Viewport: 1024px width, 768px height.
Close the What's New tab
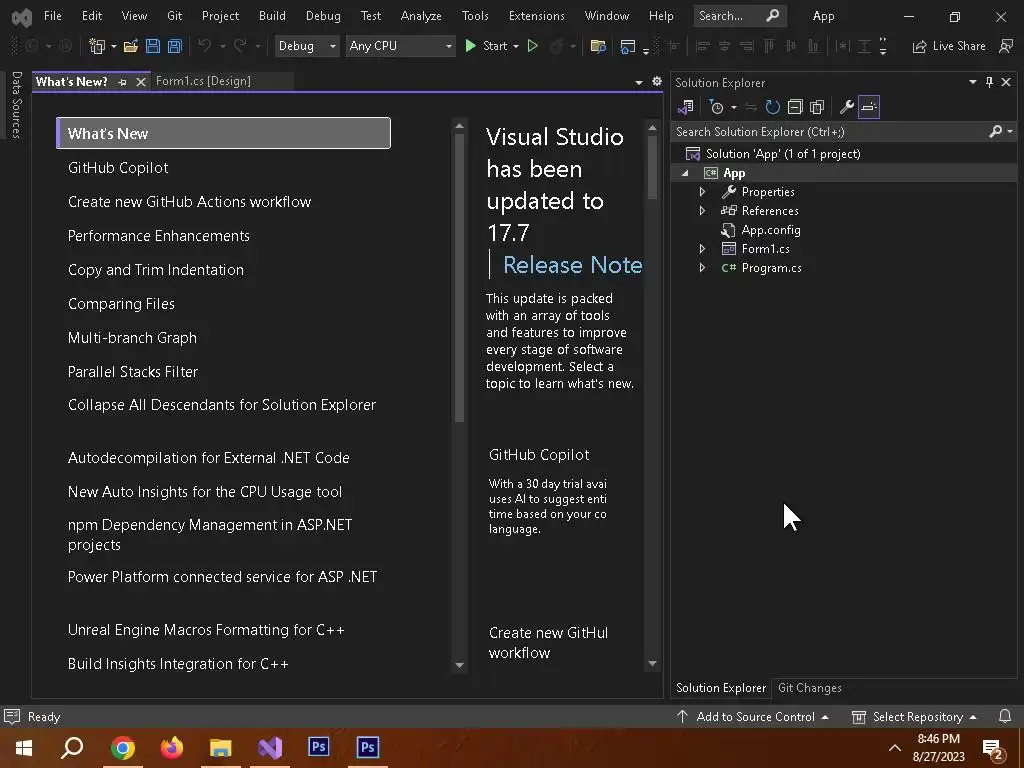click(x=140, y=82)
